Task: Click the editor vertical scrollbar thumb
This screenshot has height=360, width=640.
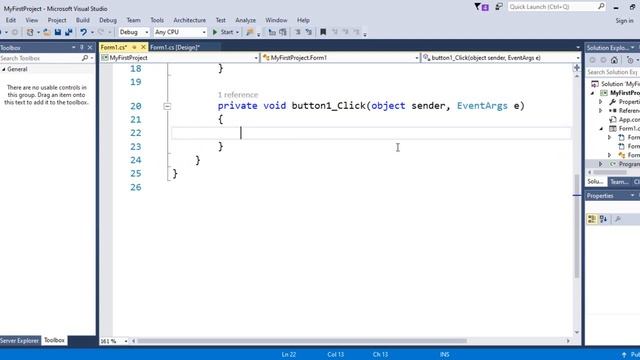Action: click(x=577, y=227)
